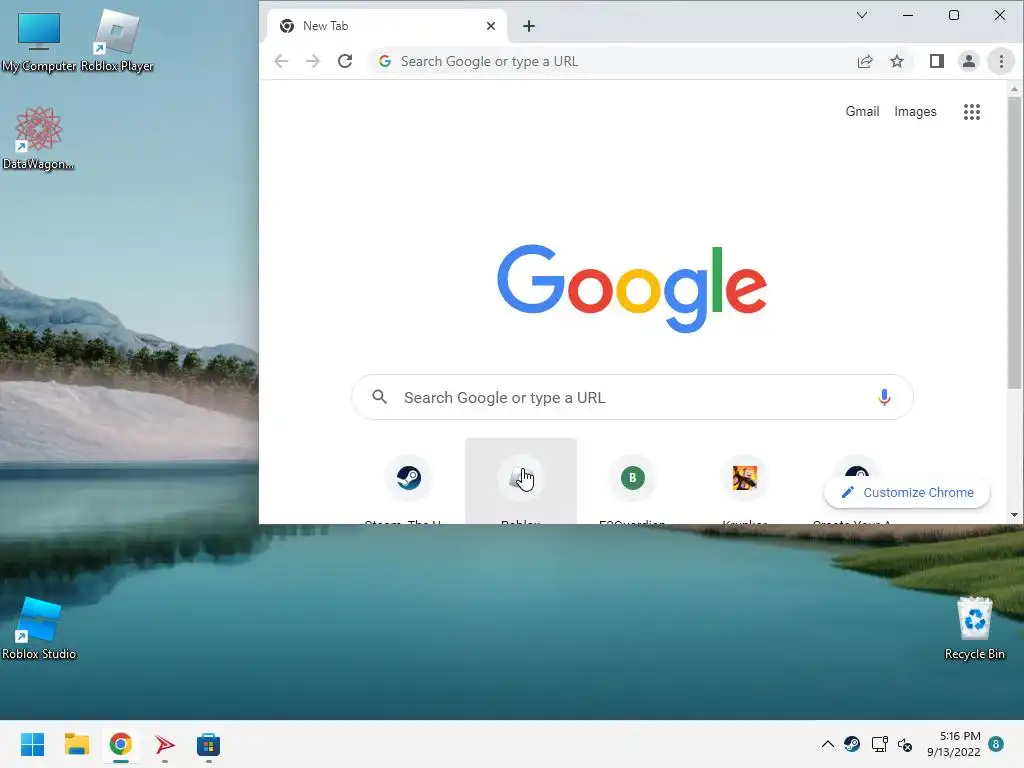
Task: Open File Explorer from taskbar
Action: (x=76, y=744)
